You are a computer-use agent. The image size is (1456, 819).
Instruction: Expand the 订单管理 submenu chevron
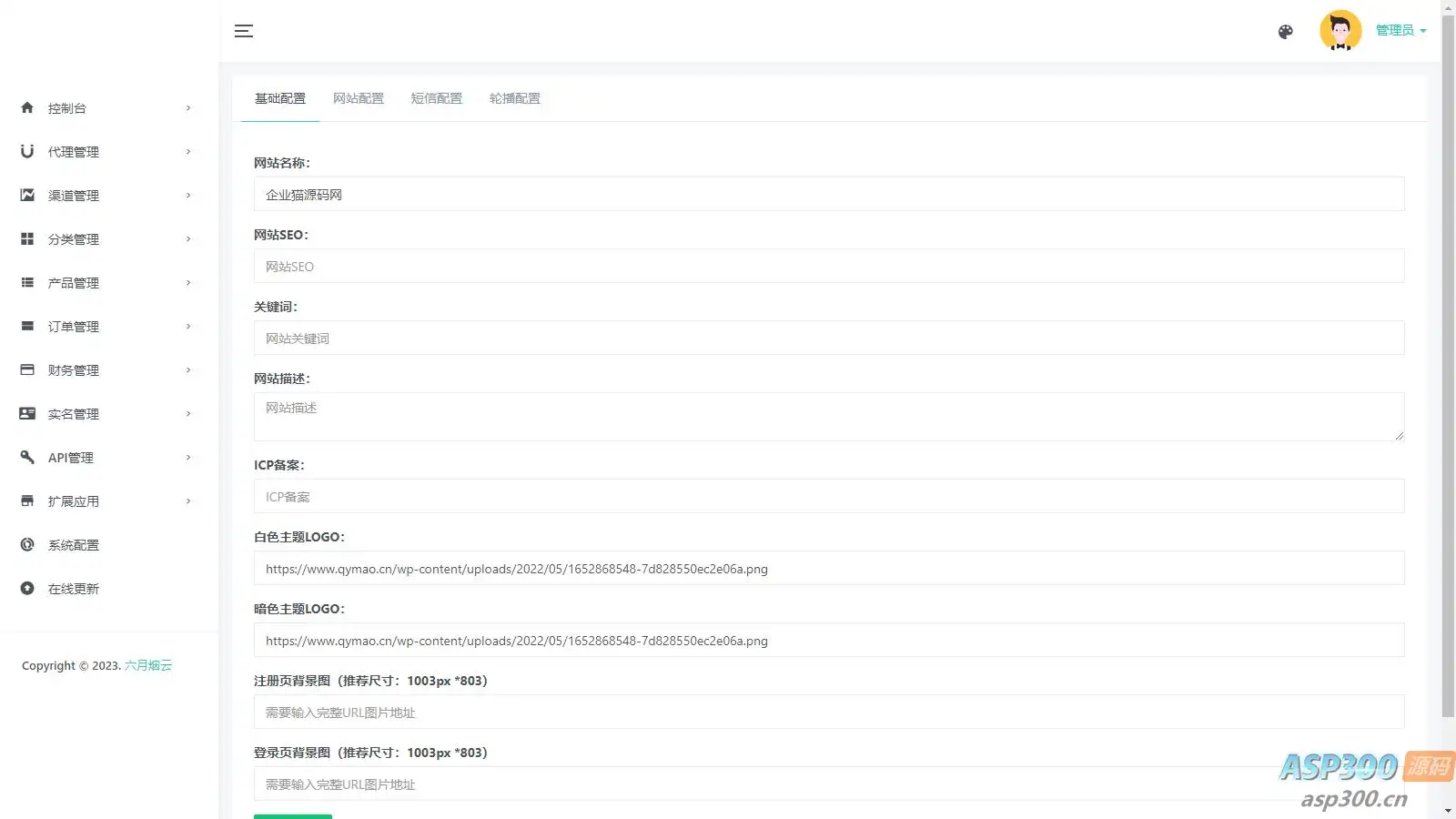(x=188, y=326)
